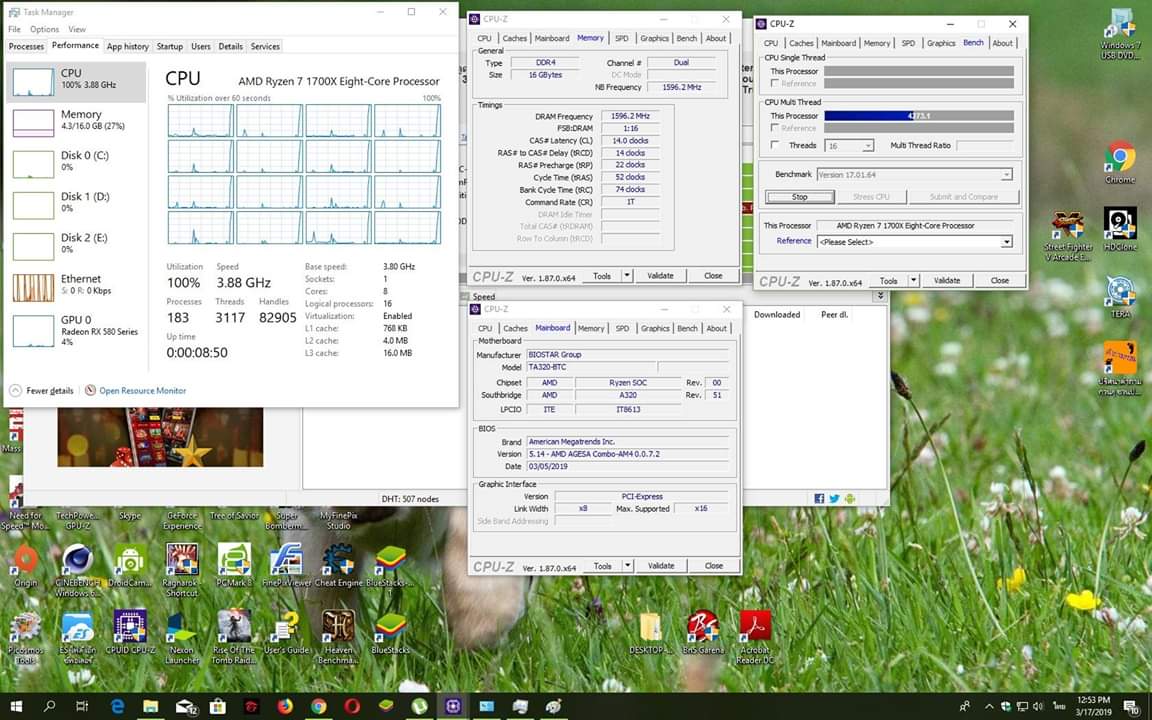Select Disk 0 (C:) in Task Manager sidebar
Screen dimensions: 1152x720
click(76, 163)
